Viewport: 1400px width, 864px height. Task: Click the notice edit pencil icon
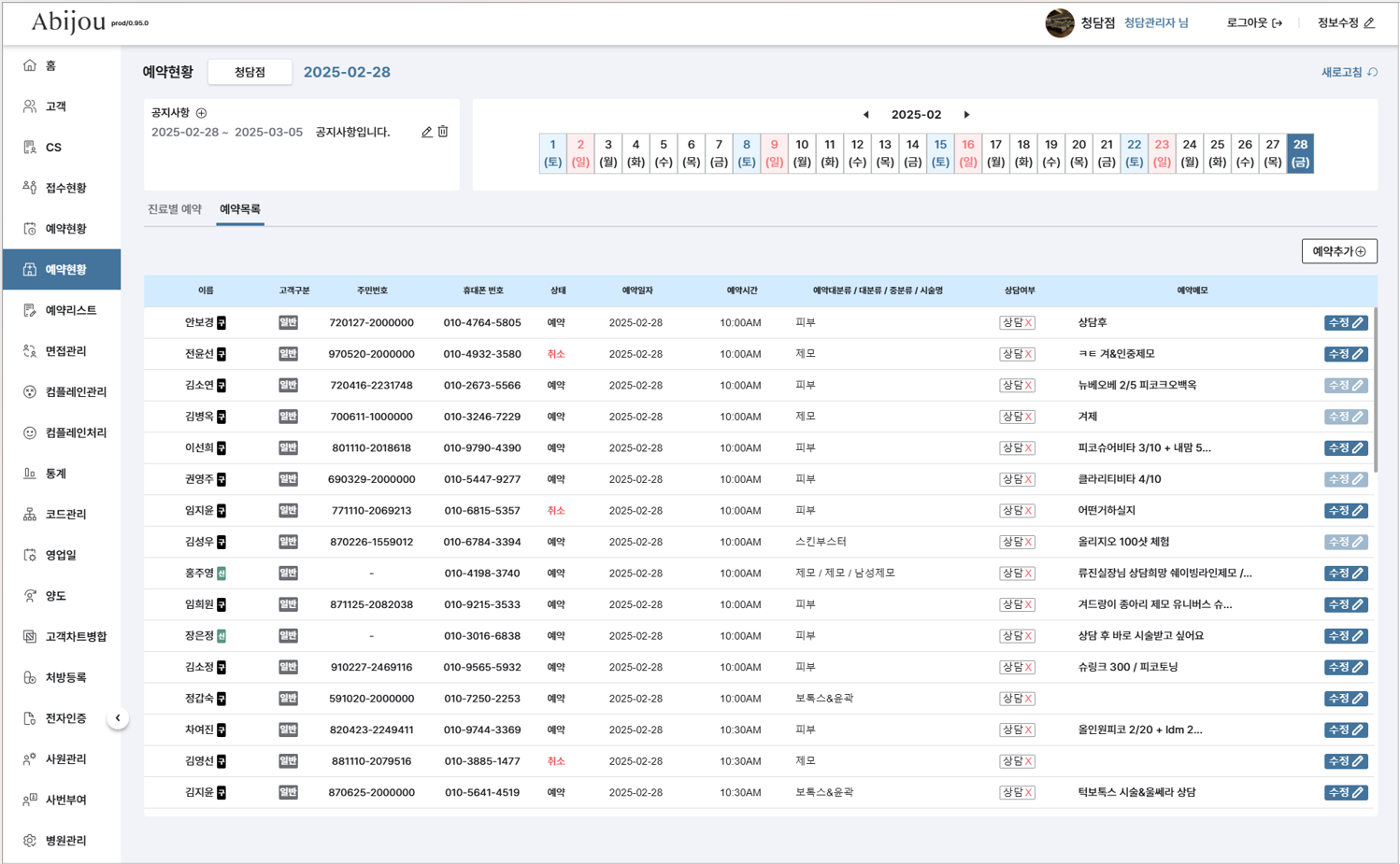426,133
